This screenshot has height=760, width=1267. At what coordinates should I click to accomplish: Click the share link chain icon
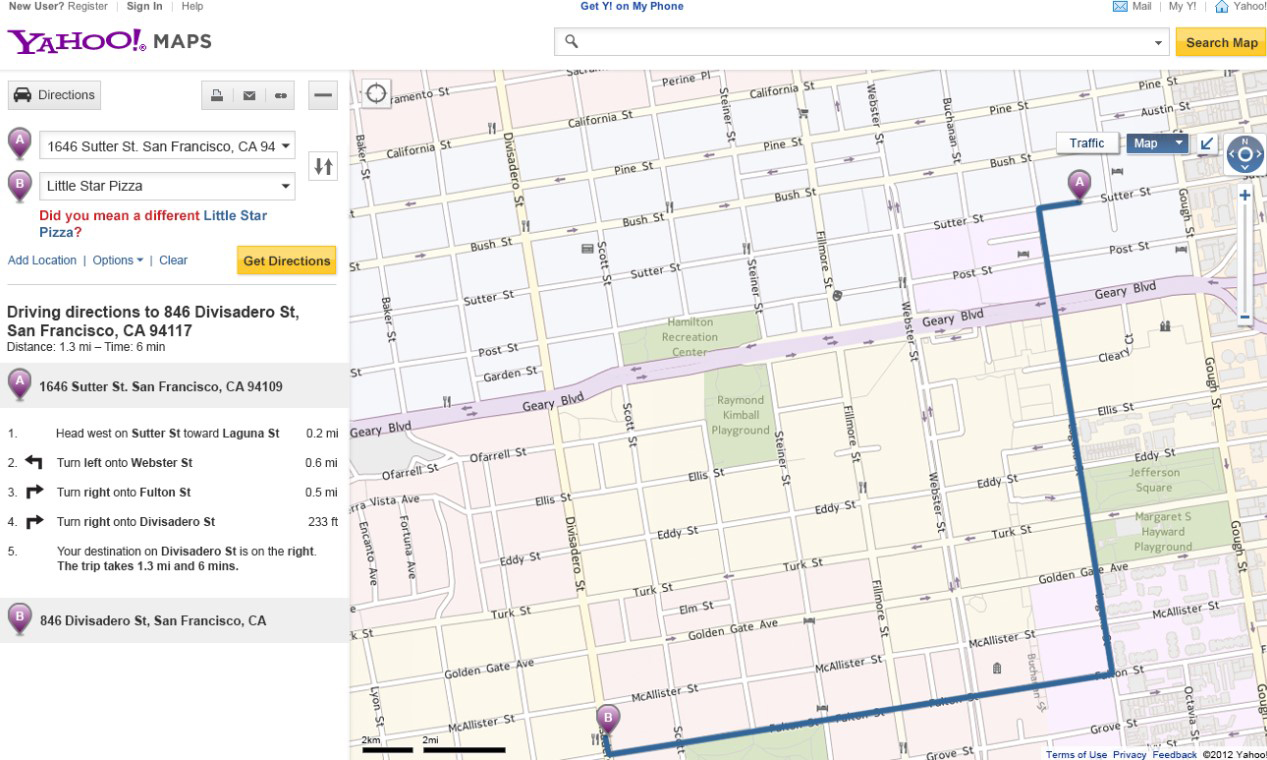click(281, 96)
